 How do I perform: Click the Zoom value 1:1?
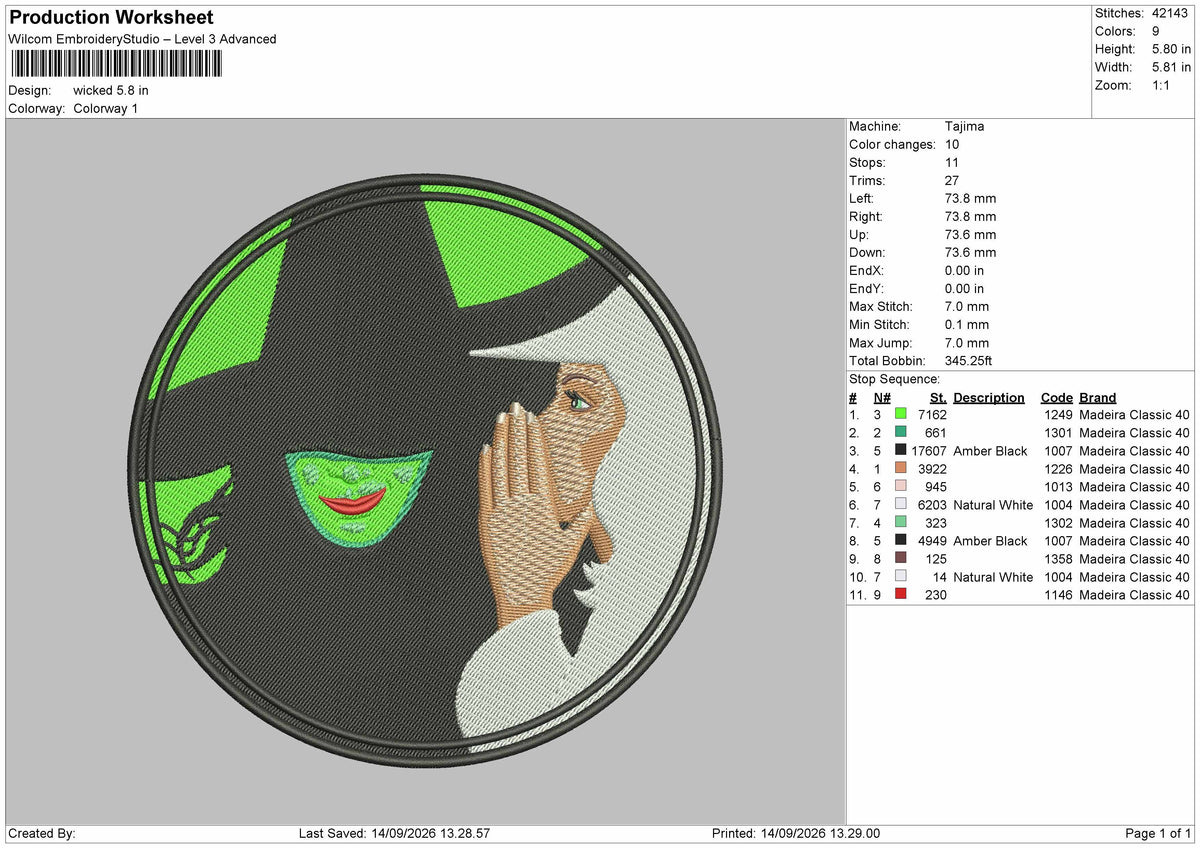tap(1163, 85)
